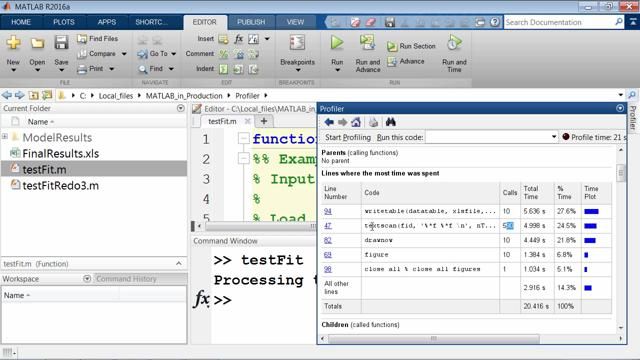Click the smart Indent icon
The height and width of the screenshot is (360, 640).
(x=223, y=69)
